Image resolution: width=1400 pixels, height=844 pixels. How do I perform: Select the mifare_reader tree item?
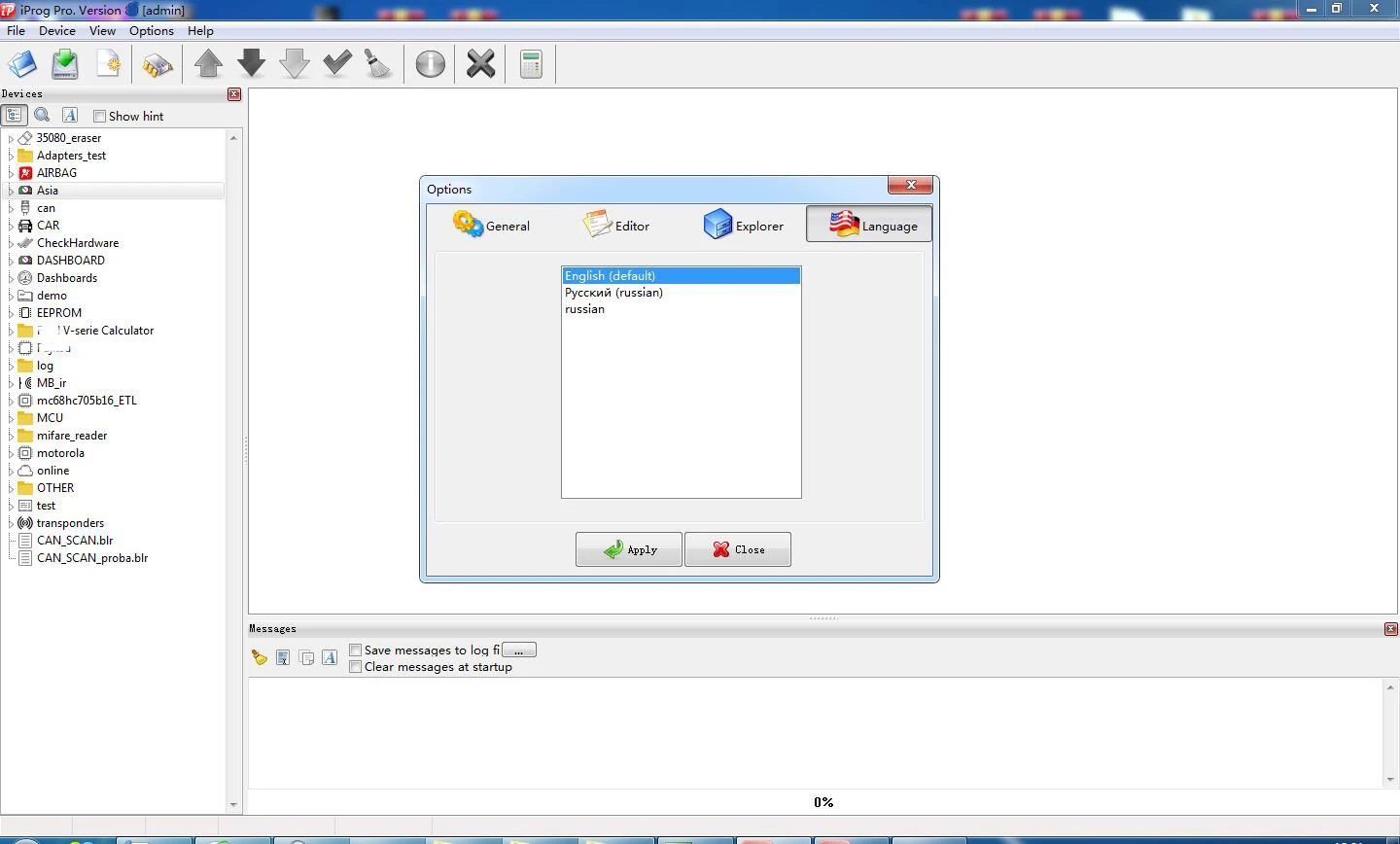click(x=72, y=436)
